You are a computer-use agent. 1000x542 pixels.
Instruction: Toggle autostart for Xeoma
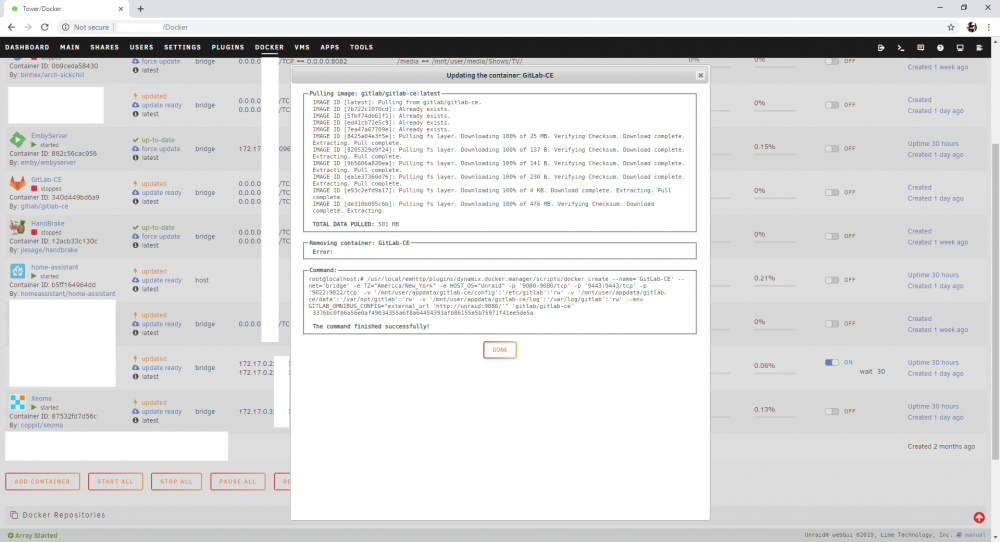point(832,411)
